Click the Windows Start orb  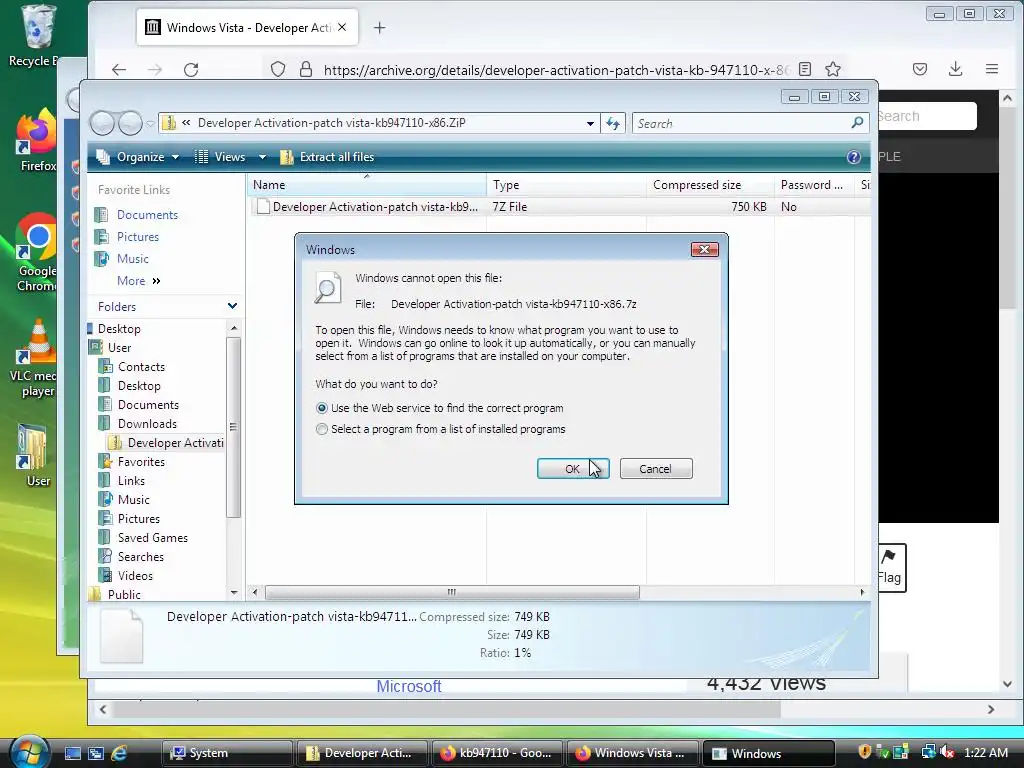click(29, 752)
